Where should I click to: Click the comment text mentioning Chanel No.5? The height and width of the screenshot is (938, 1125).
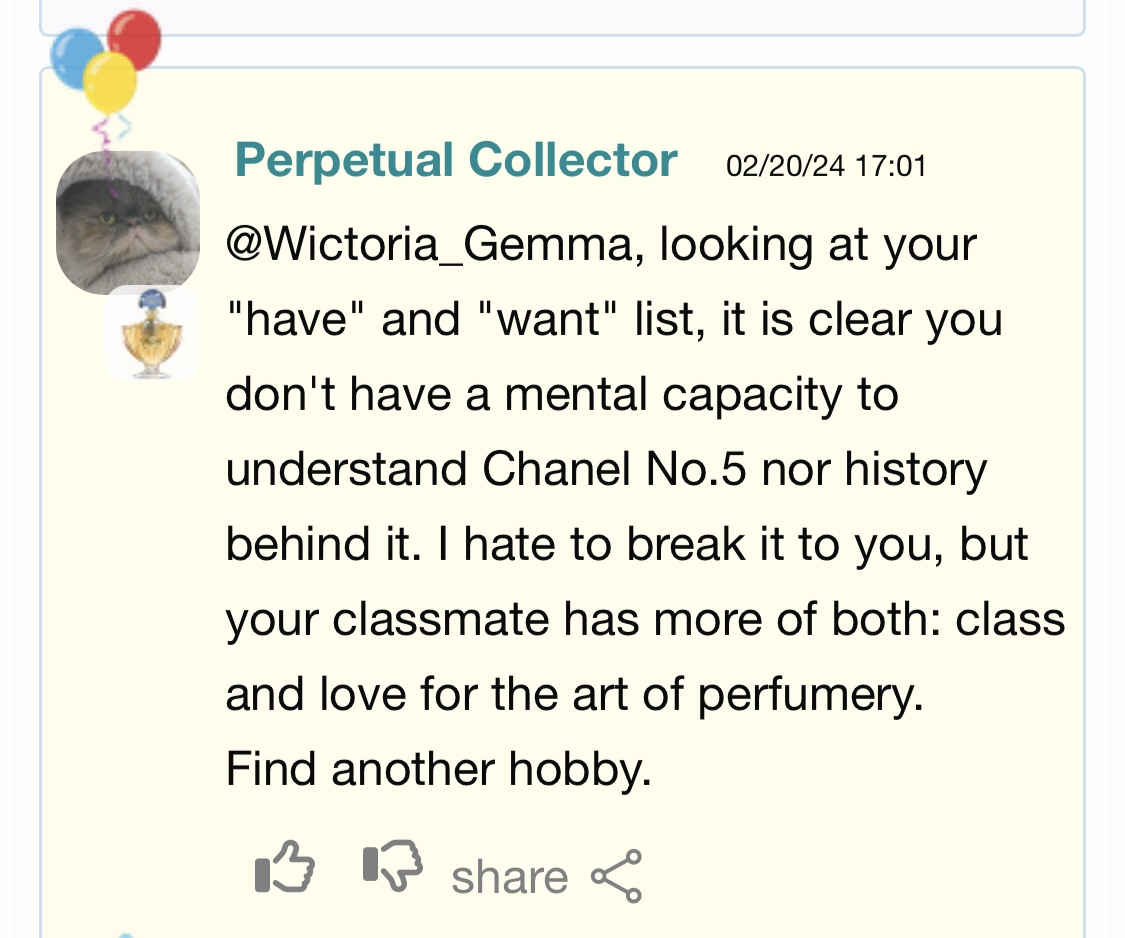[645, 469]
